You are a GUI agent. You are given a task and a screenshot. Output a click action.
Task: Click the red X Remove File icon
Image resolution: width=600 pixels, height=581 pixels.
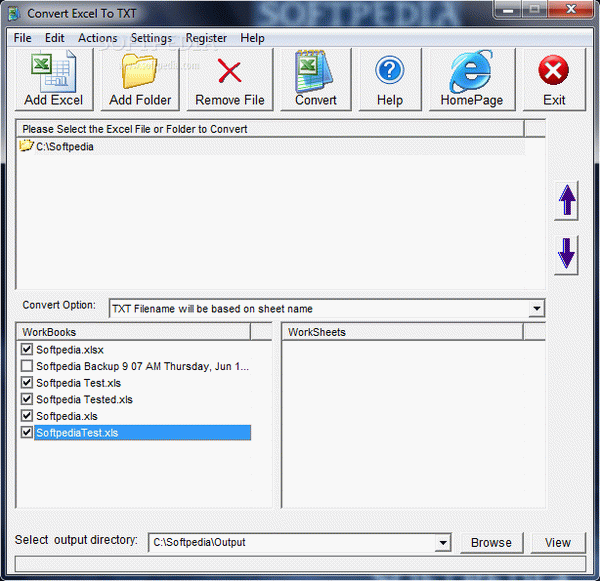click(230, 71)
